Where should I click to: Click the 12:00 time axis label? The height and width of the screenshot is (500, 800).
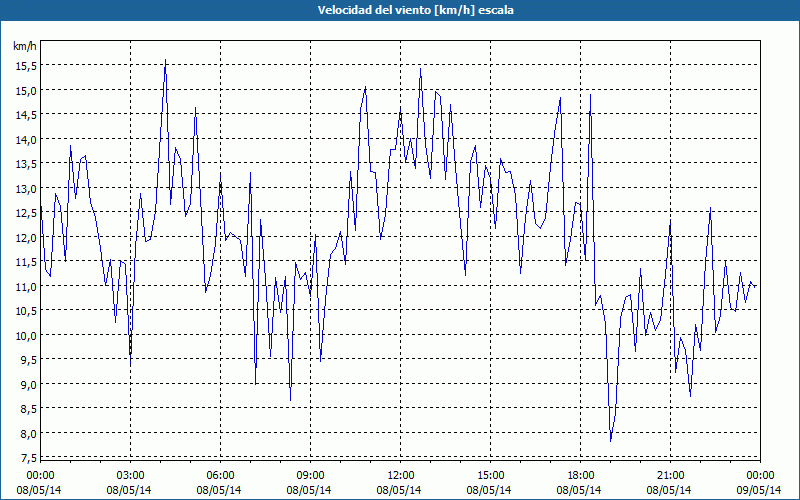click(x=401, y=476)
